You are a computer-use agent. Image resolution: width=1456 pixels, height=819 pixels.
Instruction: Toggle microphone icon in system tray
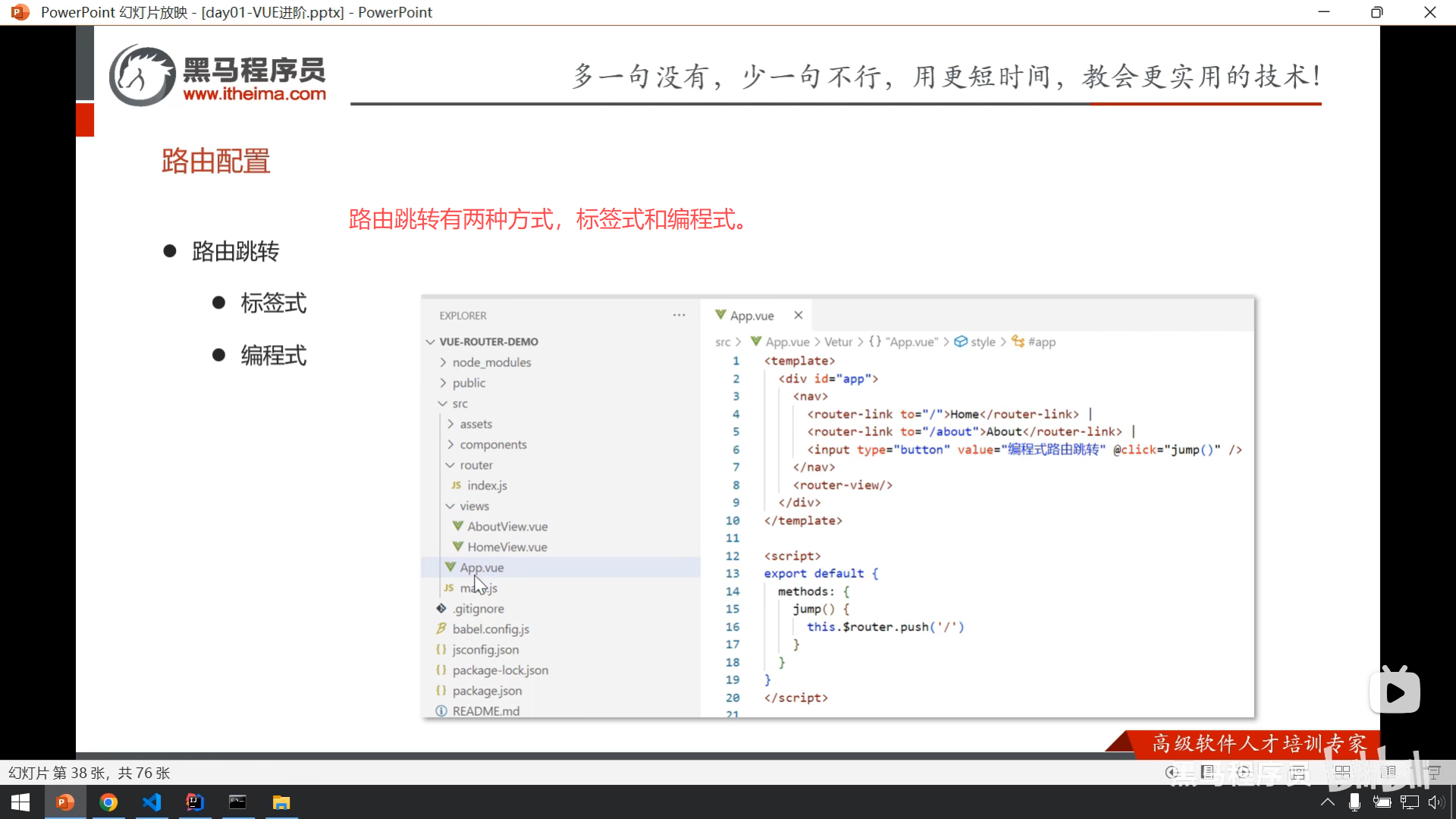1354,802
